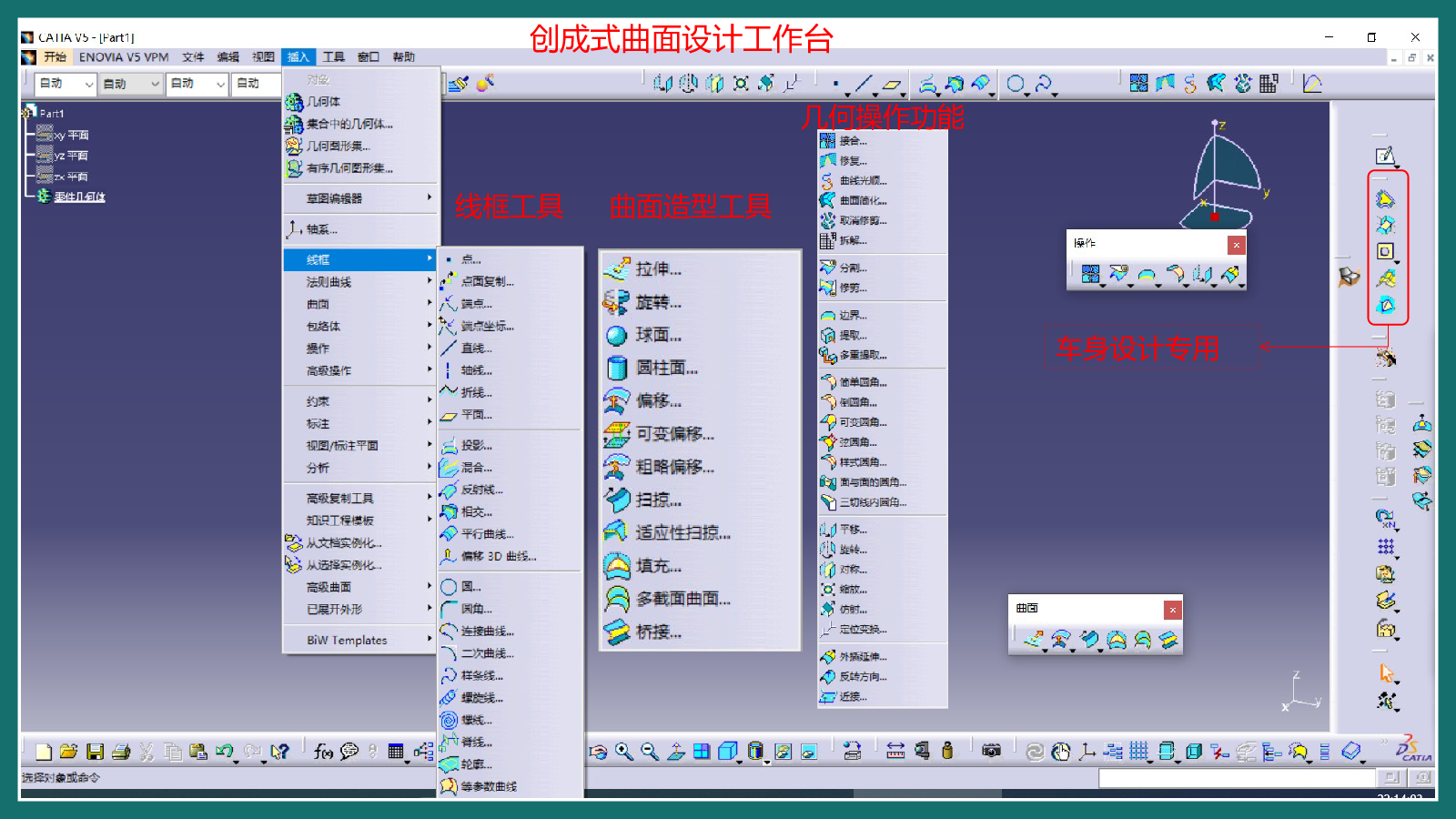The image size is (1456, 819).
Task: Click the Save floppy-disk icon
Action: pos(95,752)
